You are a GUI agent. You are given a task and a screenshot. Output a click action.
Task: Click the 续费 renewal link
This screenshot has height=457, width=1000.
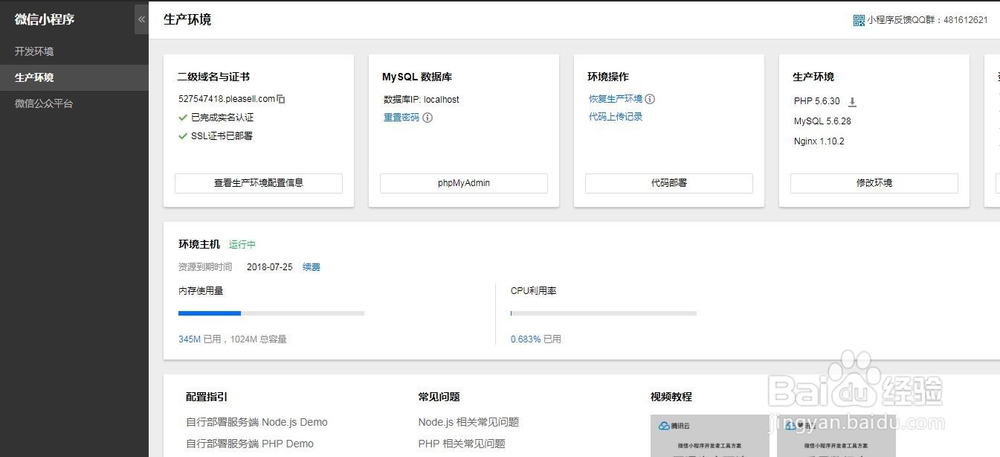tap(311, 267)
